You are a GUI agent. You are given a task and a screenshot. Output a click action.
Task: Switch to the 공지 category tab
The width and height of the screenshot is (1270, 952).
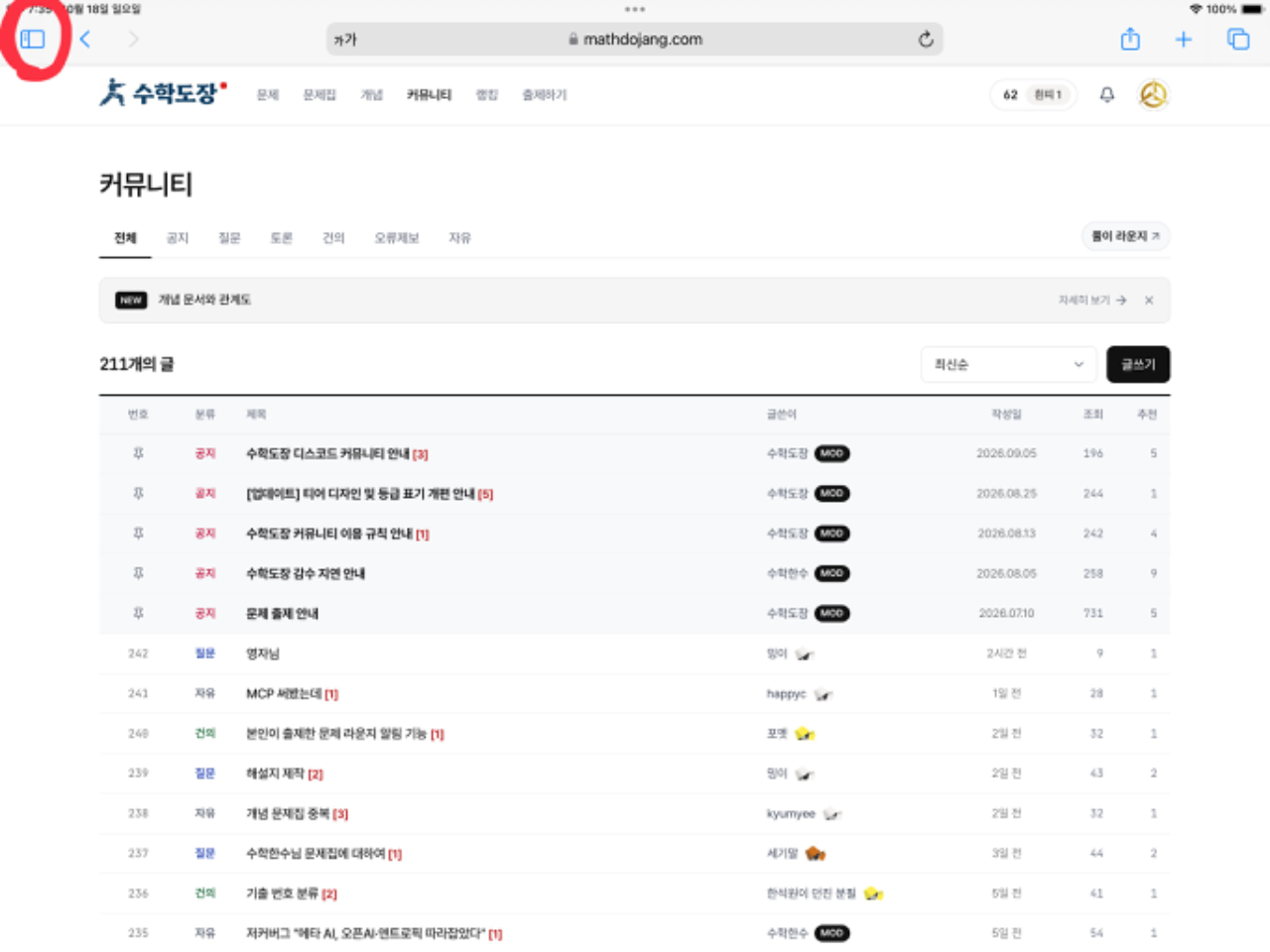[178, 238]
